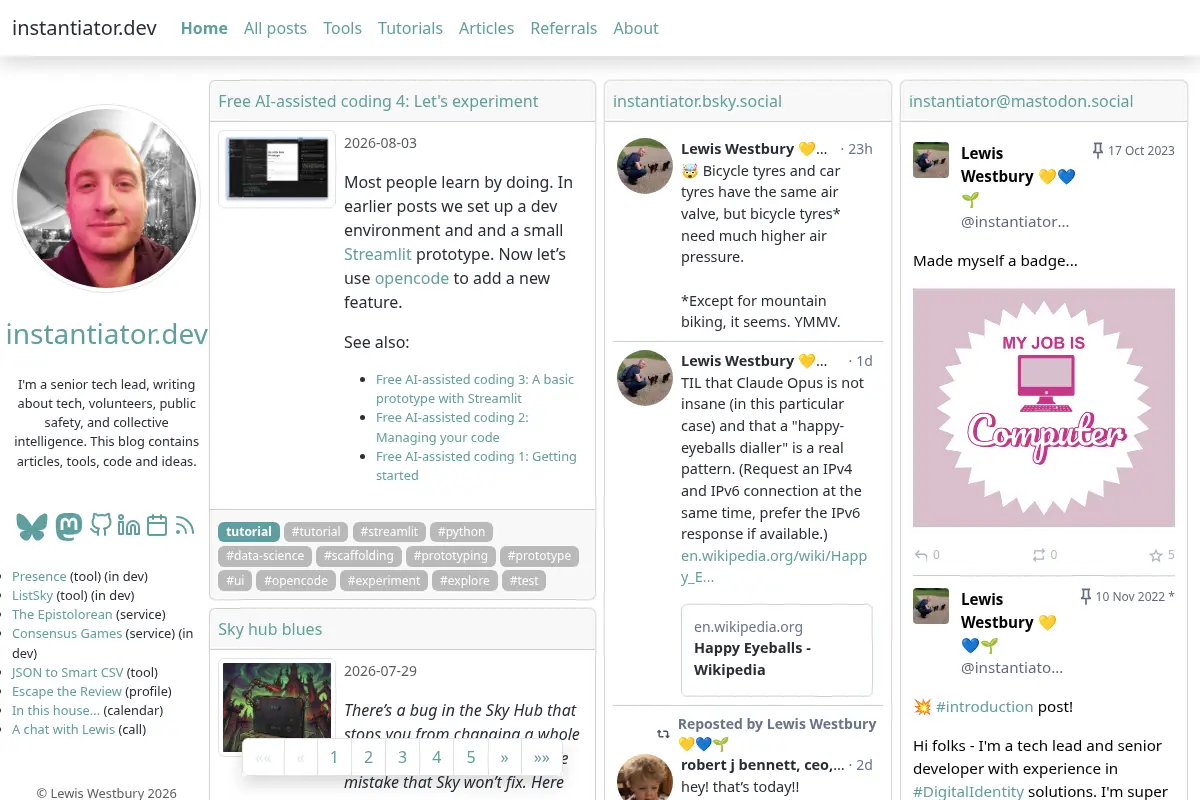The image size is (1200, 800).
Task: Open the RSS feed icon
Action: (184, 524)
